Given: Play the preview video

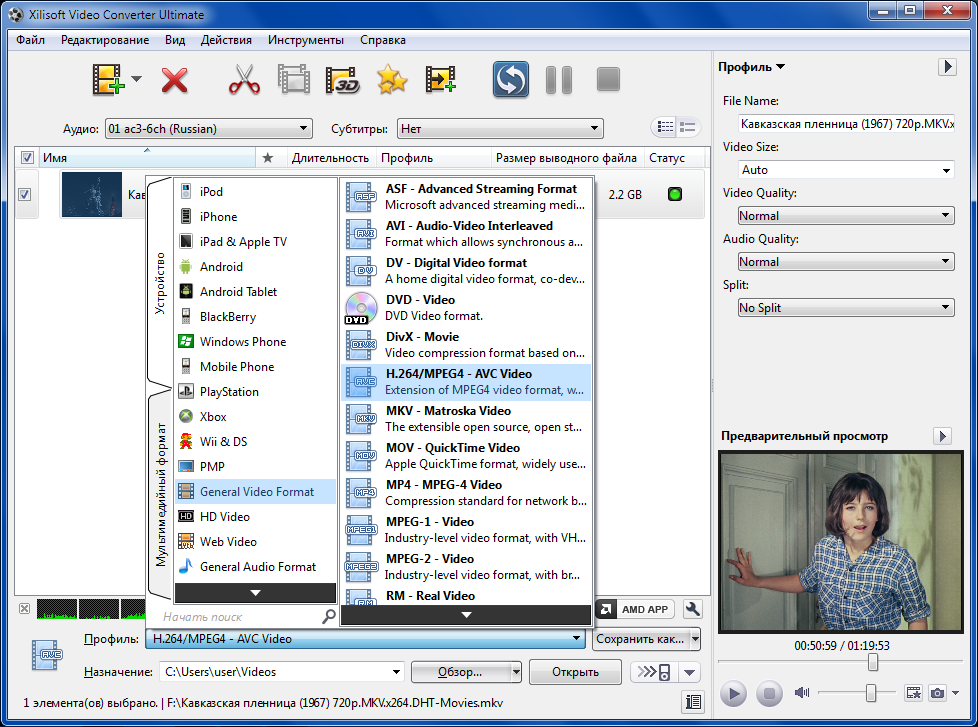Looking at the screenshot, I should [x=734, y=693].
